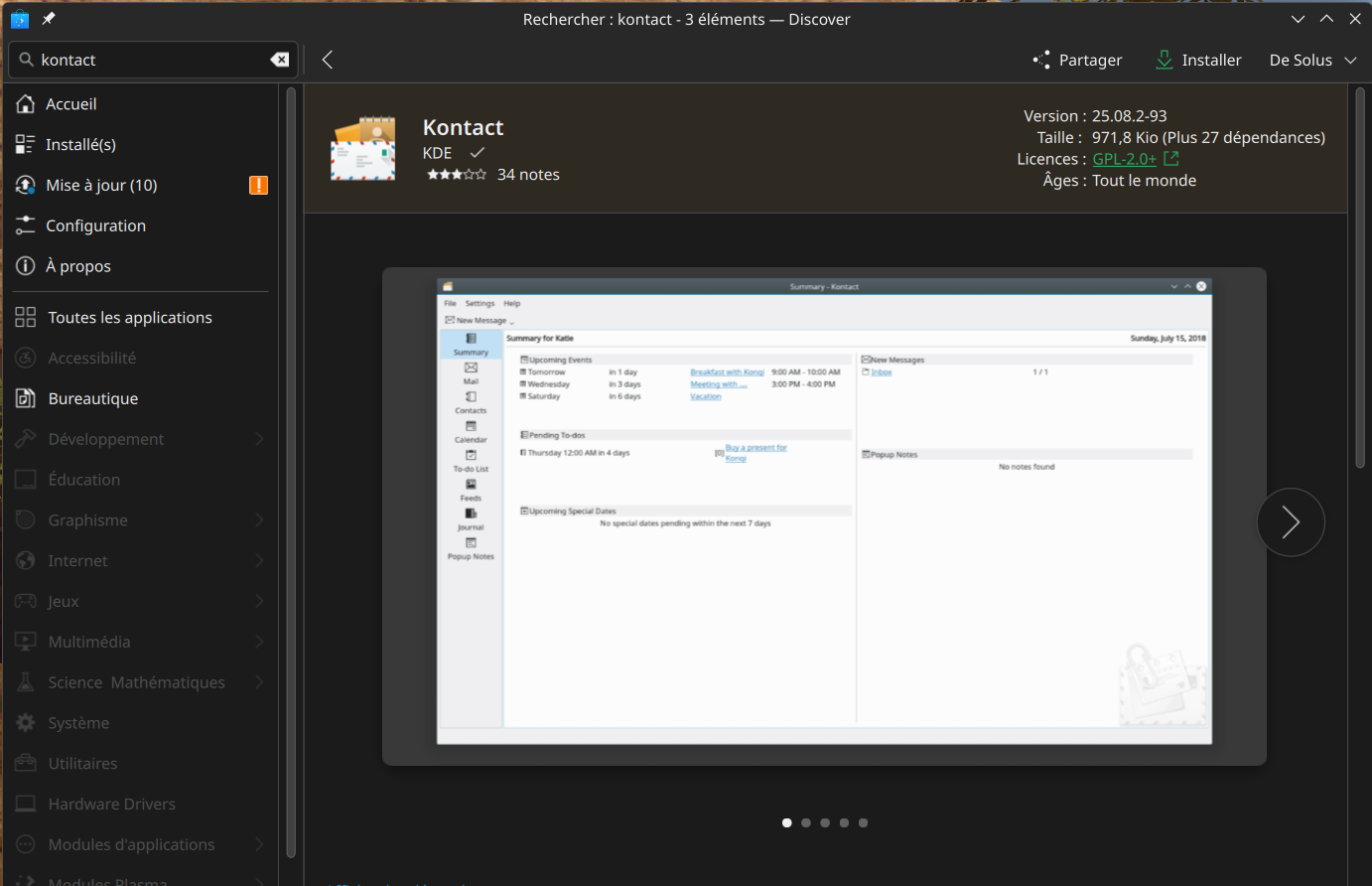This screenshot has height=886, width=1372.
Task: Select the third screenshot pagination dot
Action: click(825, 822)
